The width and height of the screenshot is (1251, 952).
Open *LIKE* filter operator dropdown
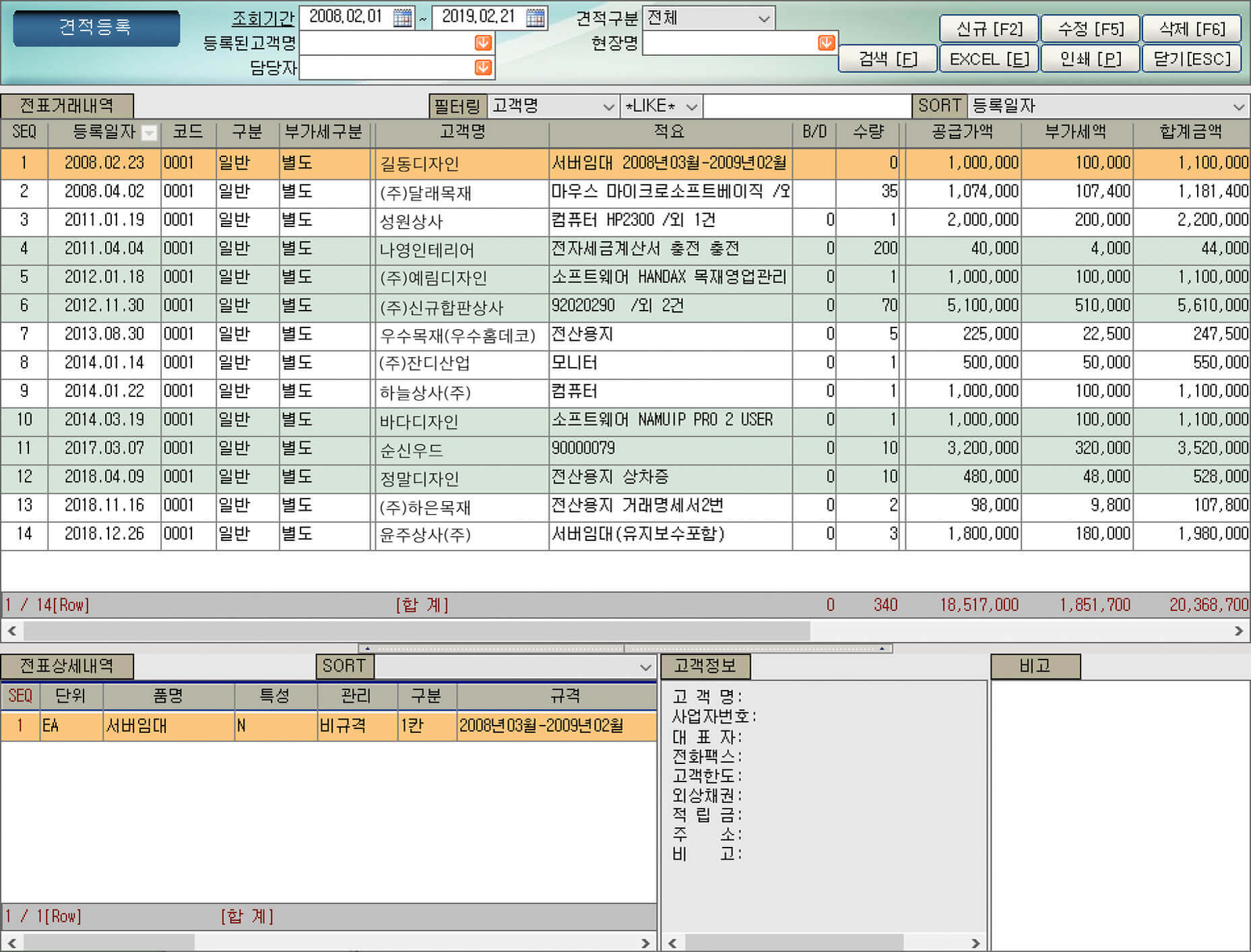pos(661,106)
